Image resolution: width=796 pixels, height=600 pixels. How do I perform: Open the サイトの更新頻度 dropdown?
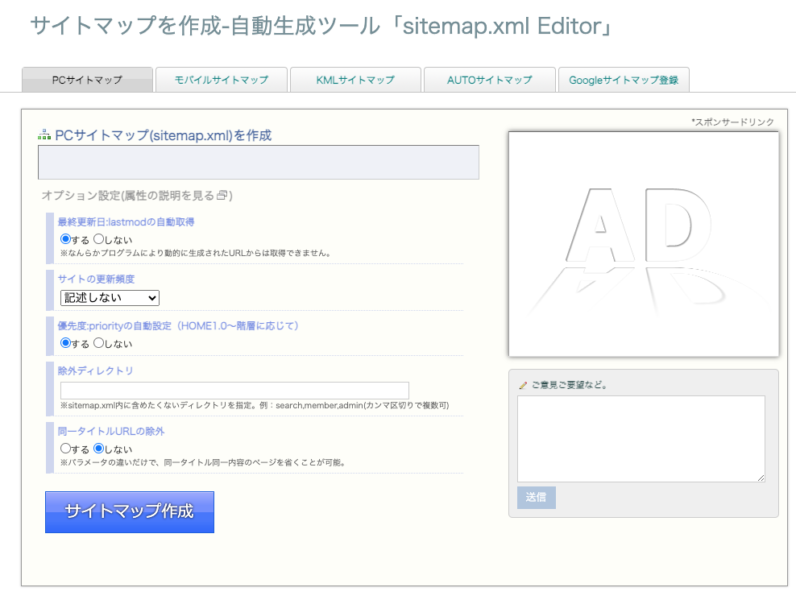(110, 298)
